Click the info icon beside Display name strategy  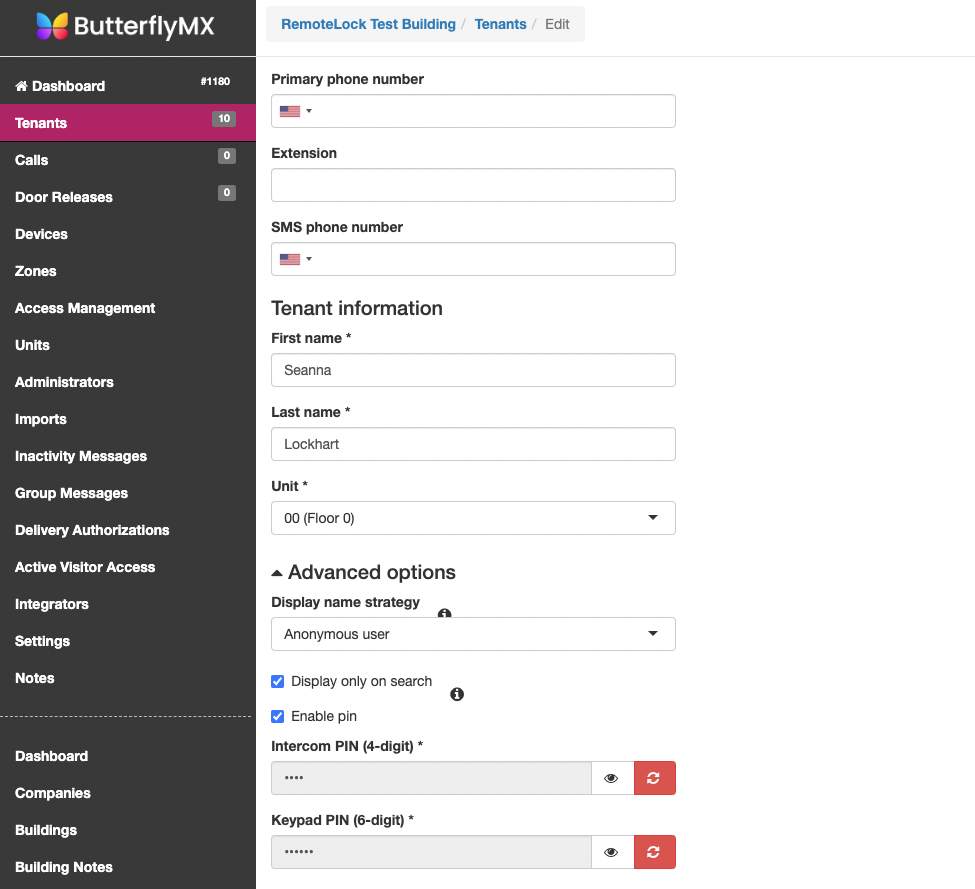pyautogui.click(x=444, y=614)
